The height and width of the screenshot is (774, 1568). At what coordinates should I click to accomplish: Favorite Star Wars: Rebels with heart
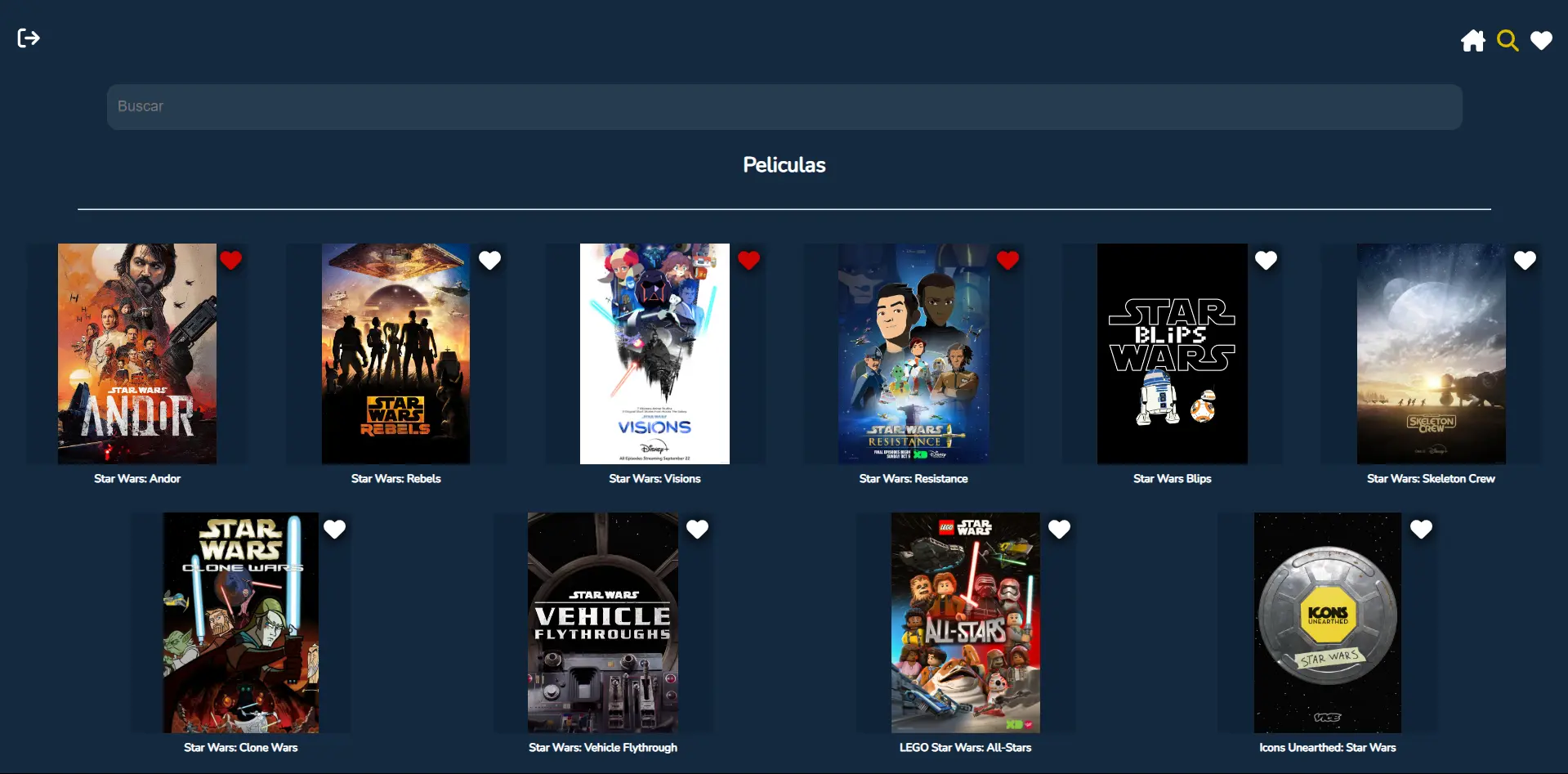(489, 260)
